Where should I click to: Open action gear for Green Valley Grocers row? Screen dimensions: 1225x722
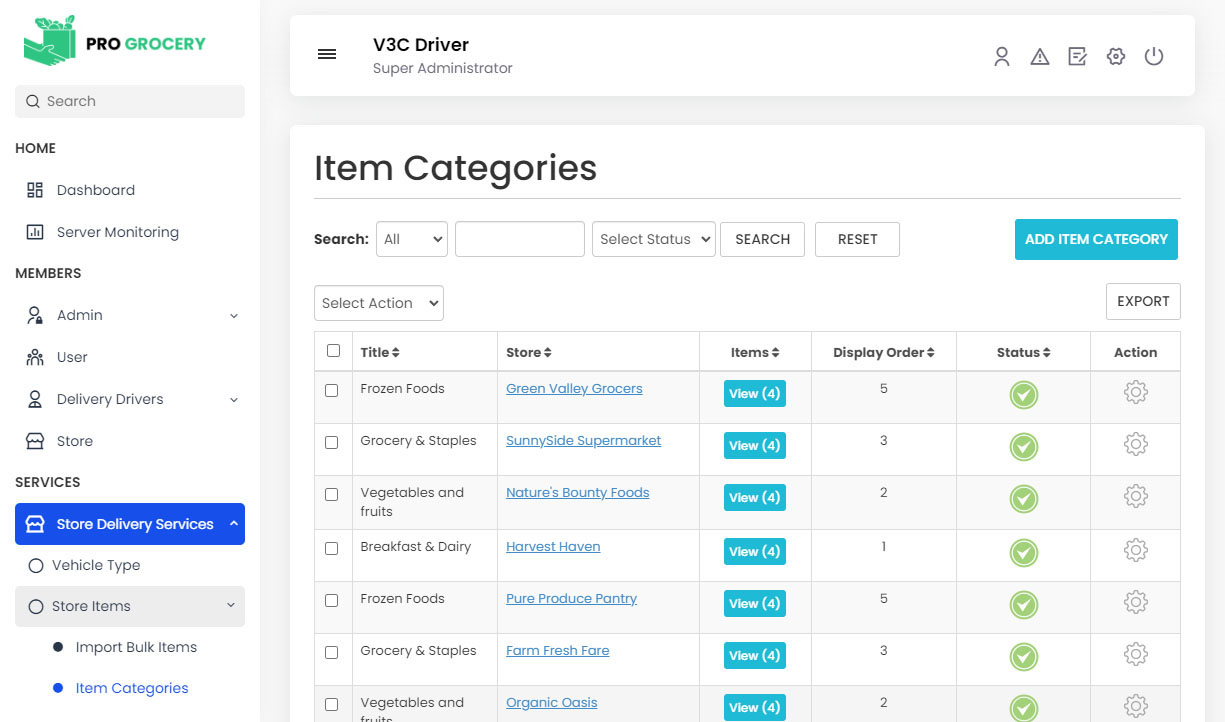1135,392
